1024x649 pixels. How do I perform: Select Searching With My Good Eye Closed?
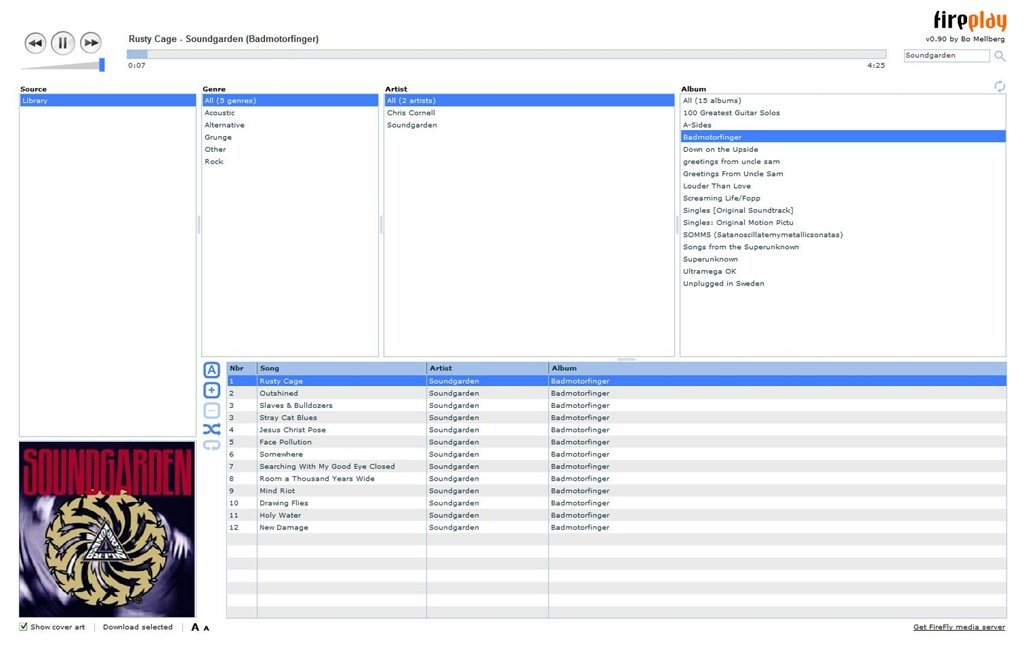point(616,467)
